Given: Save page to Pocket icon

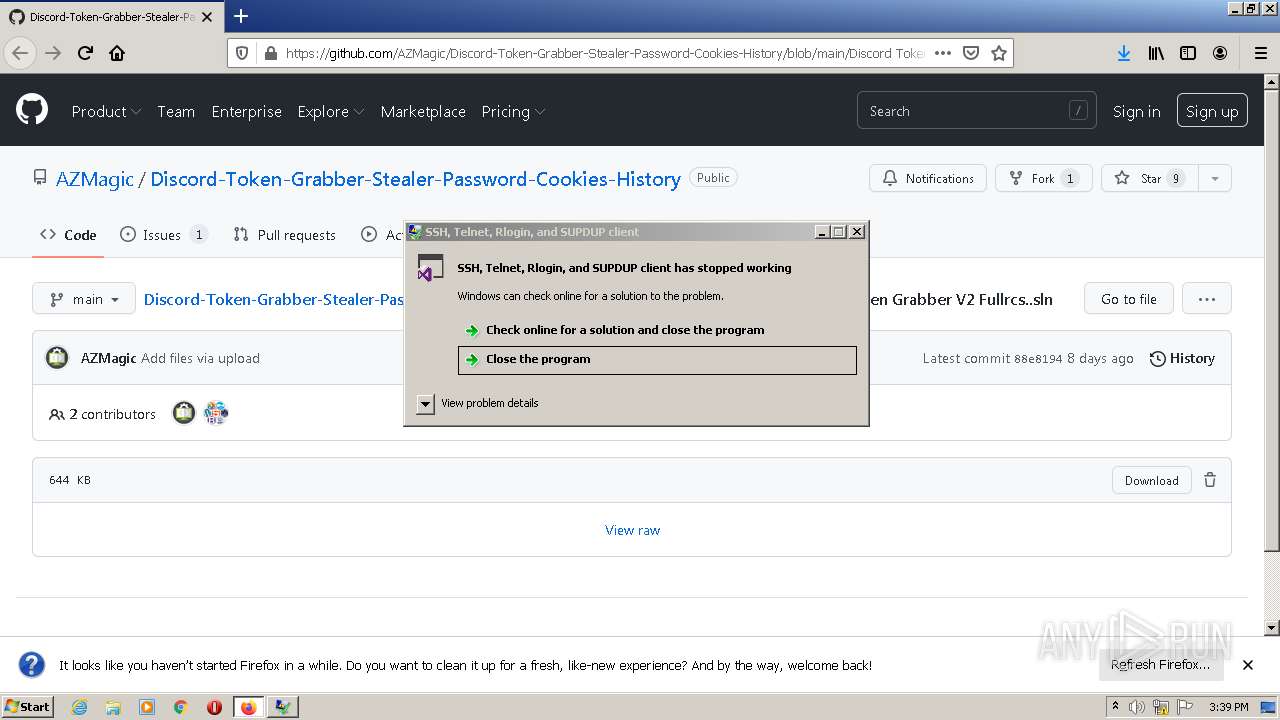Looking at the screenshot, I should (970, 53).
